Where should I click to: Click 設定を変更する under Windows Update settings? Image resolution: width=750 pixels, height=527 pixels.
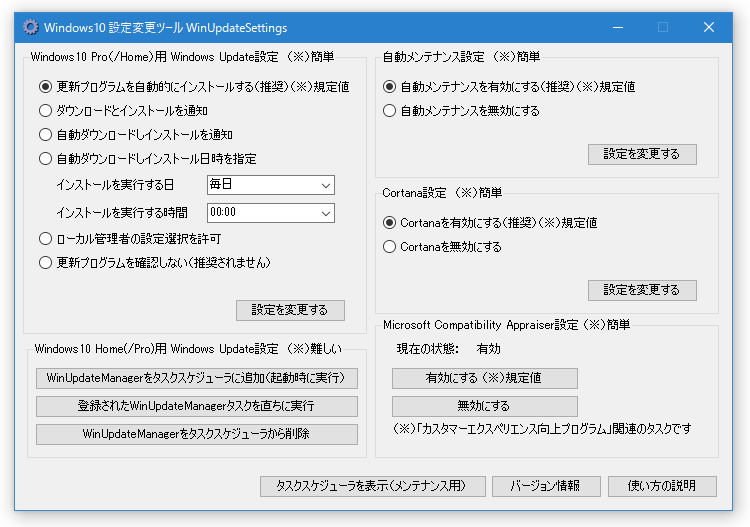point(290,310)
